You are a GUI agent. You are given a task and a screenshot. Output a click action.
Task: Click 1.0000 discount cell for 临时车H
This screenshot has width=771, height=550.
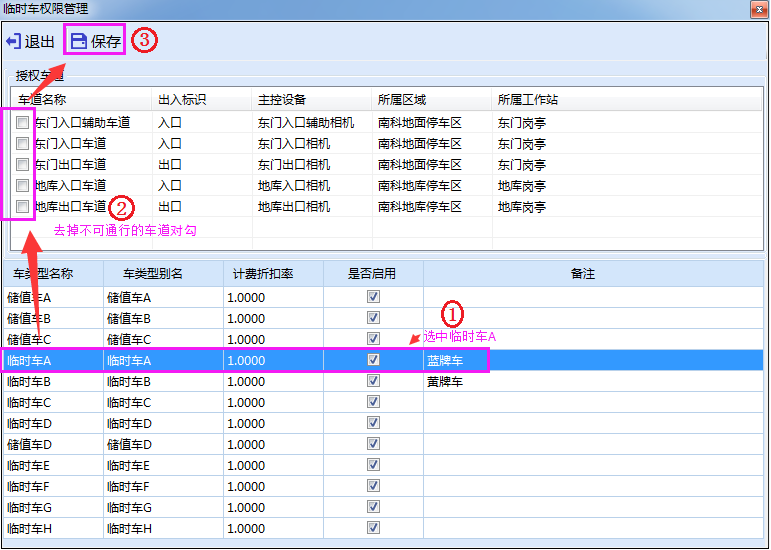tap(273, 528)
